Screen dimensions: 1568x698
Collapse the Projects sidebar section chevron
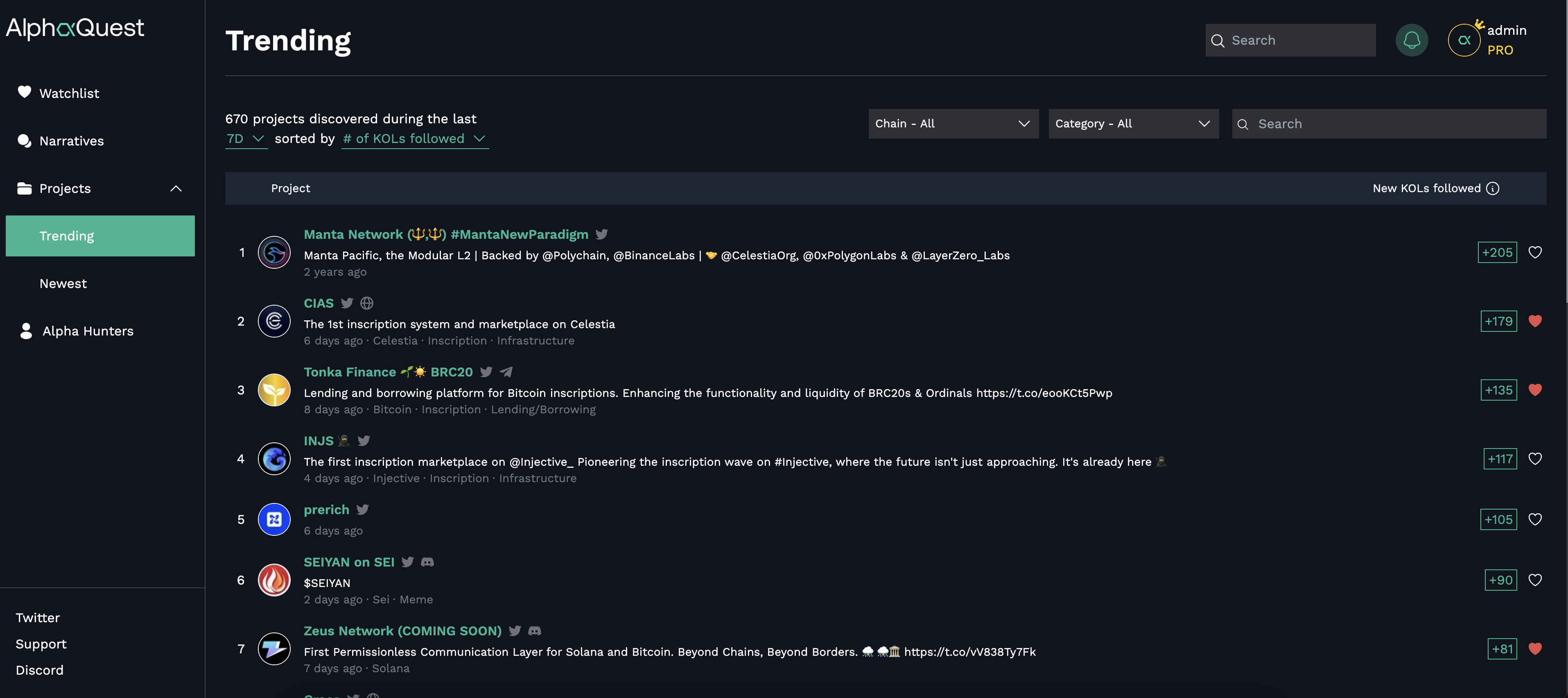point(176,188)
